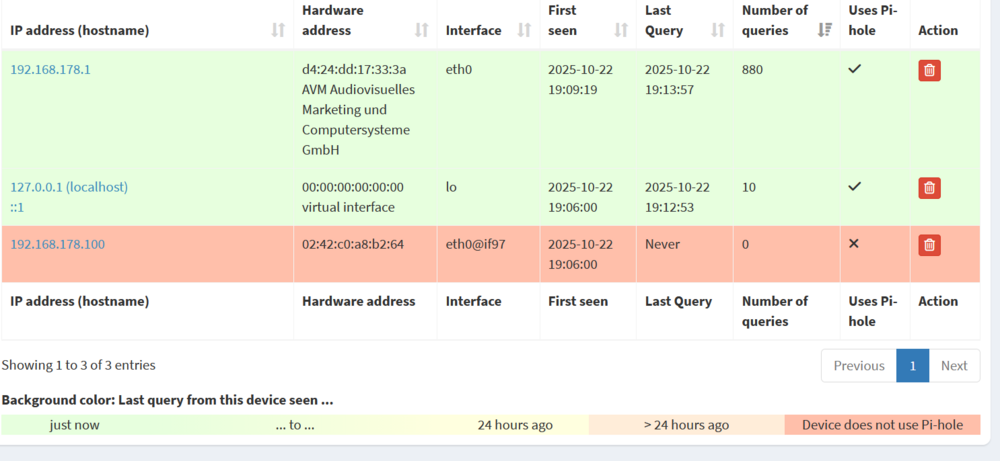The height and width of the screenshot is (461, 1000).
Task: Delete the 192.168.178.100 device entry
Action: (x=929, y=245)
